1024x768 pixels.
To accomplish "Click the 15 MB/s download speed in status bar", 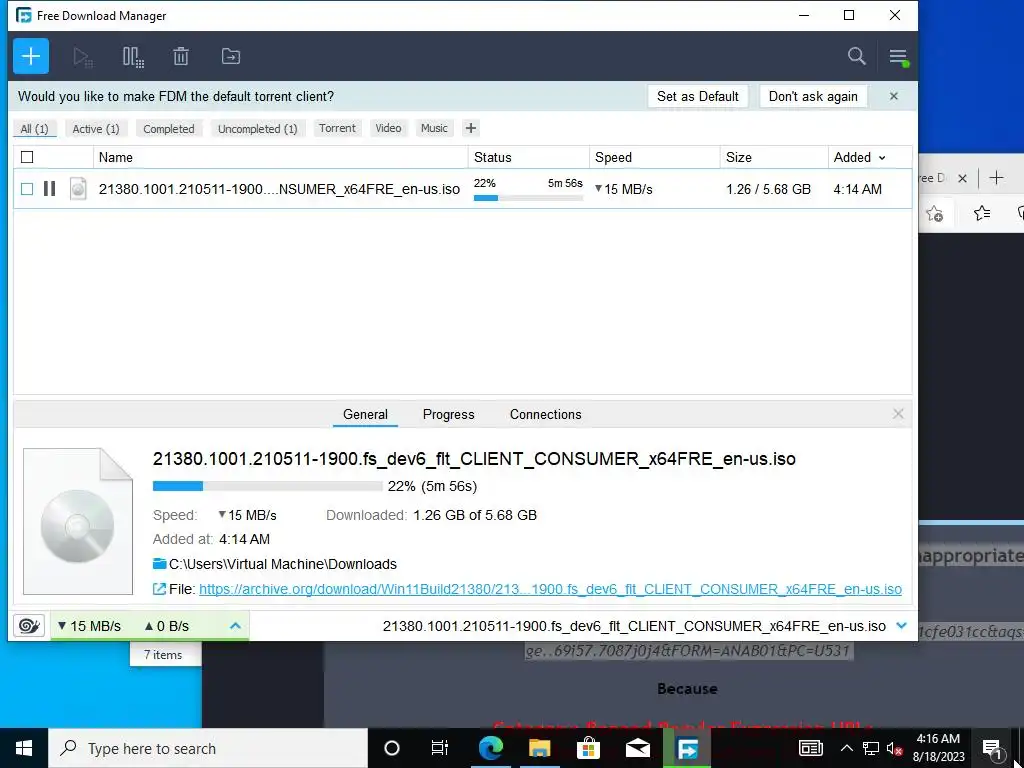I will pyautogui.click(x=89, y=626).
